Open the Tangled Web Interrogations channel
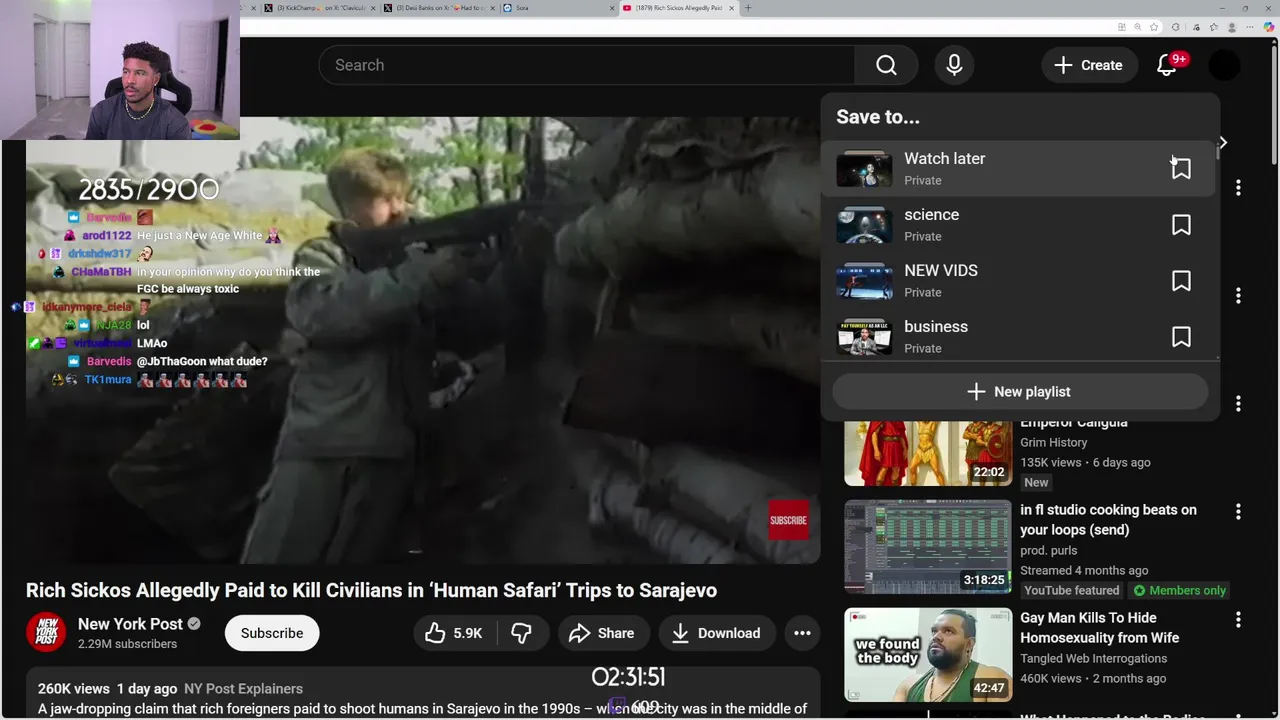Viewport: 1280px width, 720px height. coord(1094,658)
